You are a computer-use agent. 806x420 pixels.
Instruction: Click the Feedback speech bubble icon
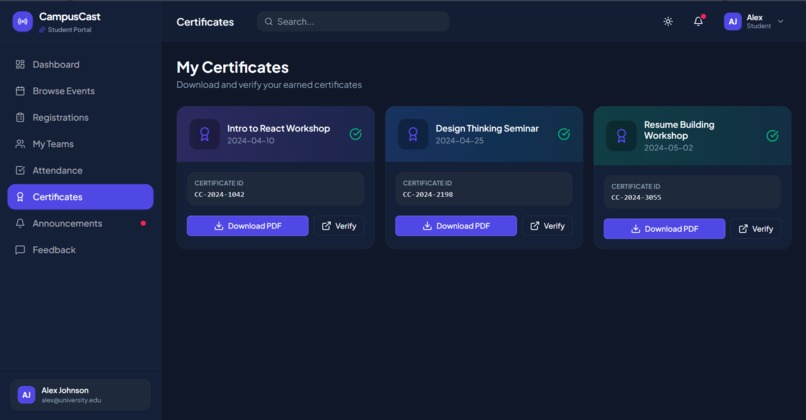(x=20, y=250)
